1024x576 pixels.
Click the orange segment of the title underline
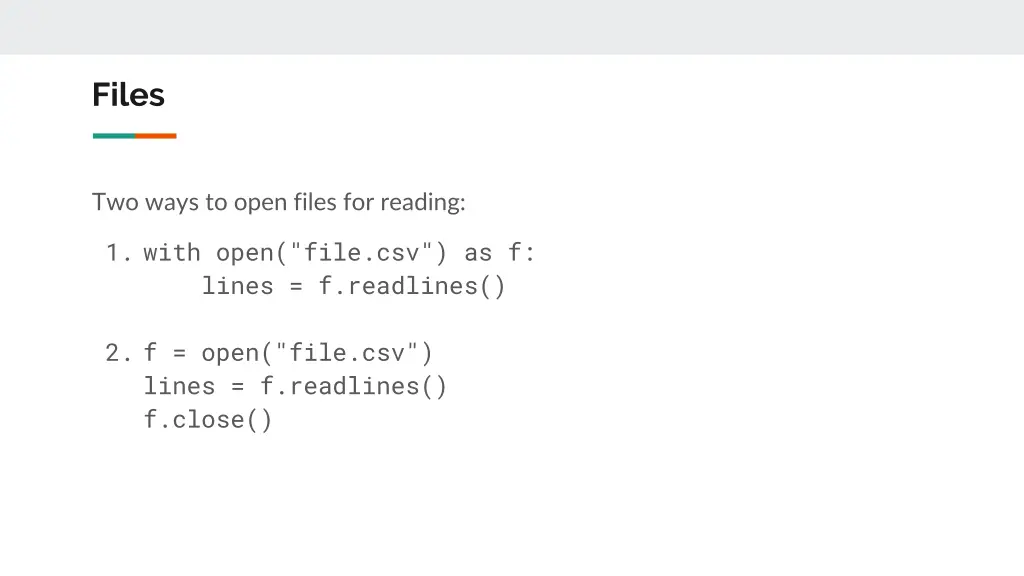click(156, 136)
